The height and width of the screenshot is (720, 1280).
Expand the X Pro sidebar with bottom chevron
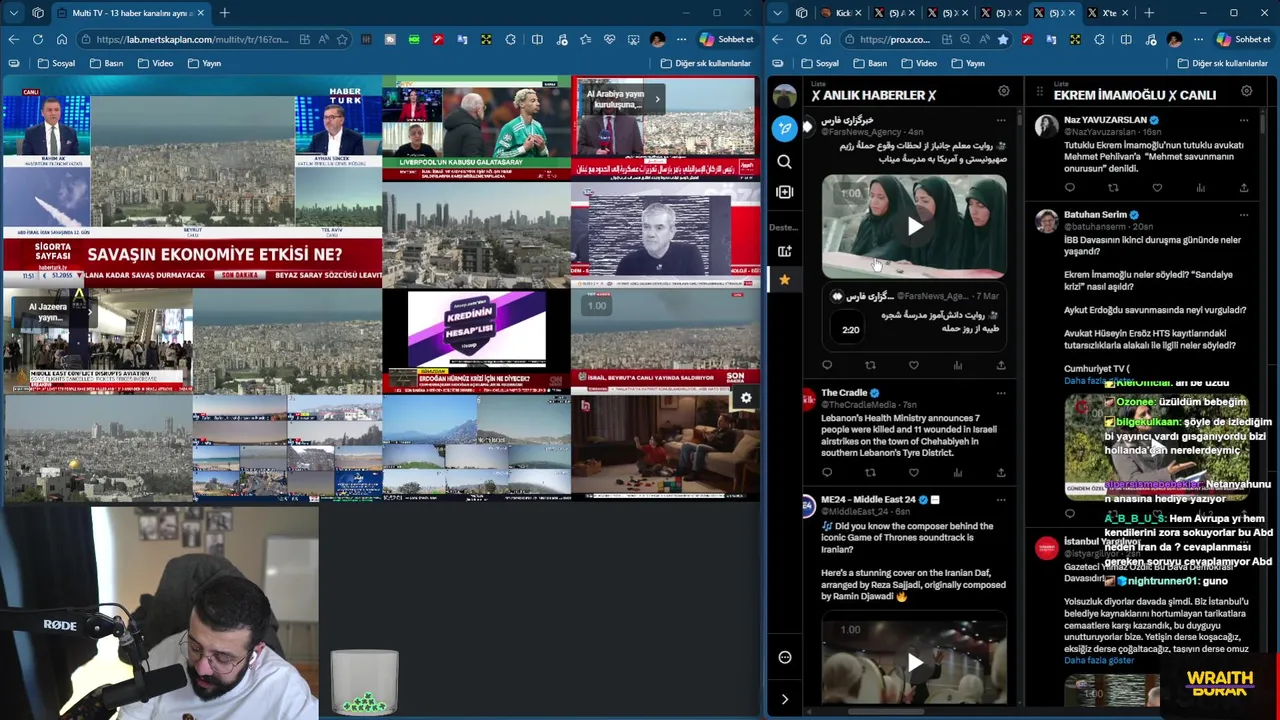785,699
